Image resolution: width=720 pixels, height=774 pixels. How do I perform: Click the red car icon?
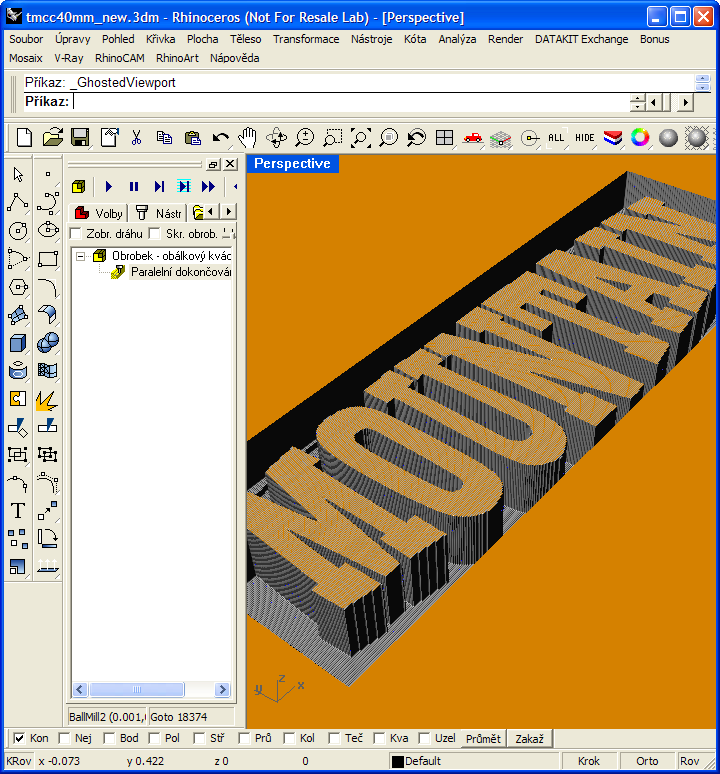click(473, 138)
